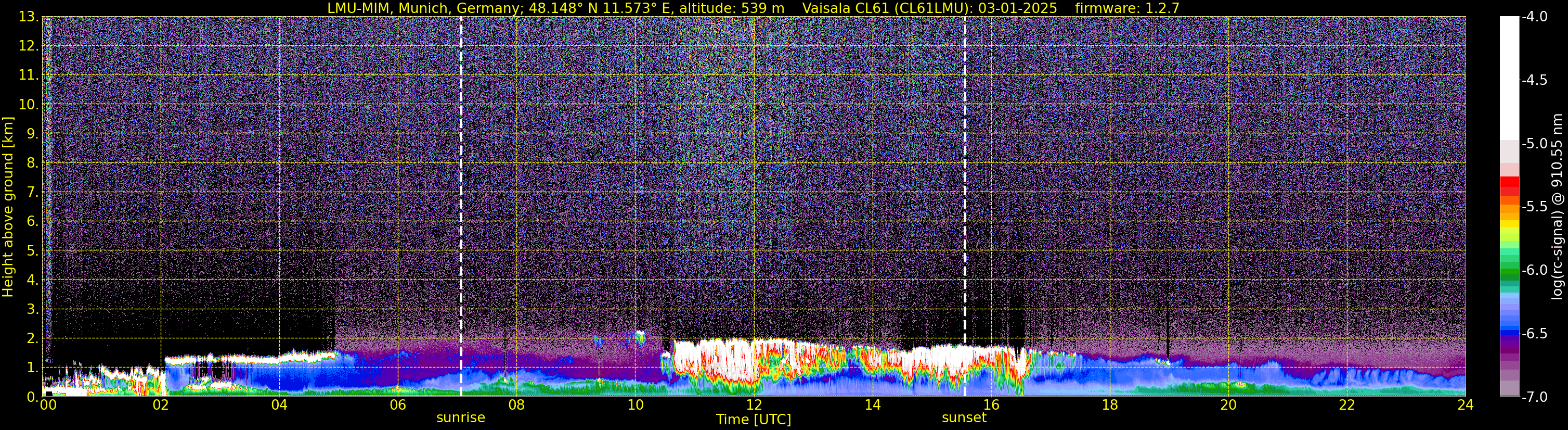1568x430 pixels.
Task: Click the '00' time tick label
Action: pyautogui.click(x=47, y=405)
